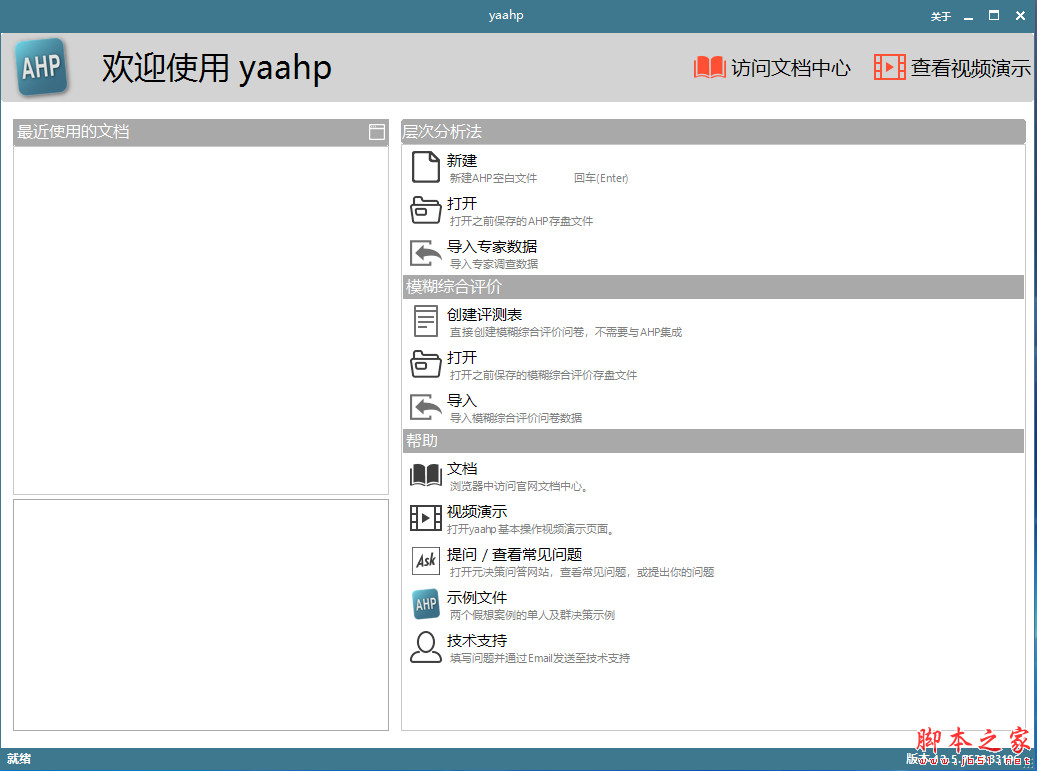
Task: Open 访问文档中心 link
Action: pyautogui.click(x=772, y=68)
